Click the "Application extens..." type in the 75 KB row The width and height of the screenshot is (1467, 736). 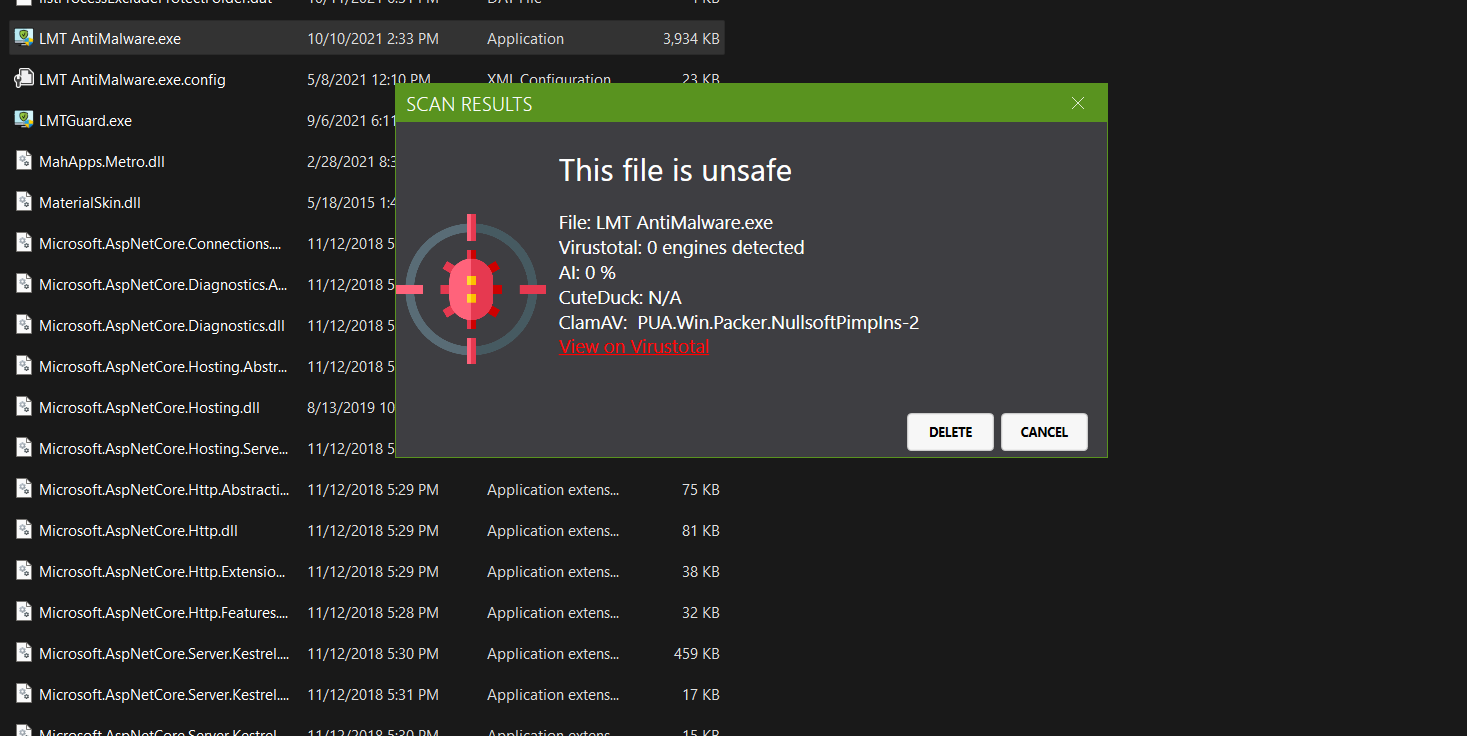click(553, 490)
